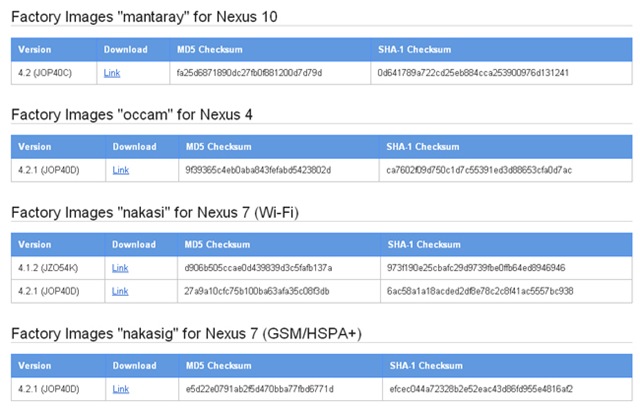The width and height of the screenshot is (640, 414).
Task: Select SHA-1 value starting 973f190e25cb
Action: 476,268
